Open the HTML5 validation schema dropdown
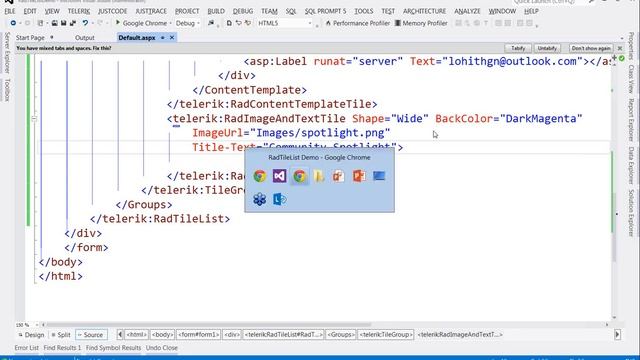Screen dimensions: 640x360 [x=309, y=23]
